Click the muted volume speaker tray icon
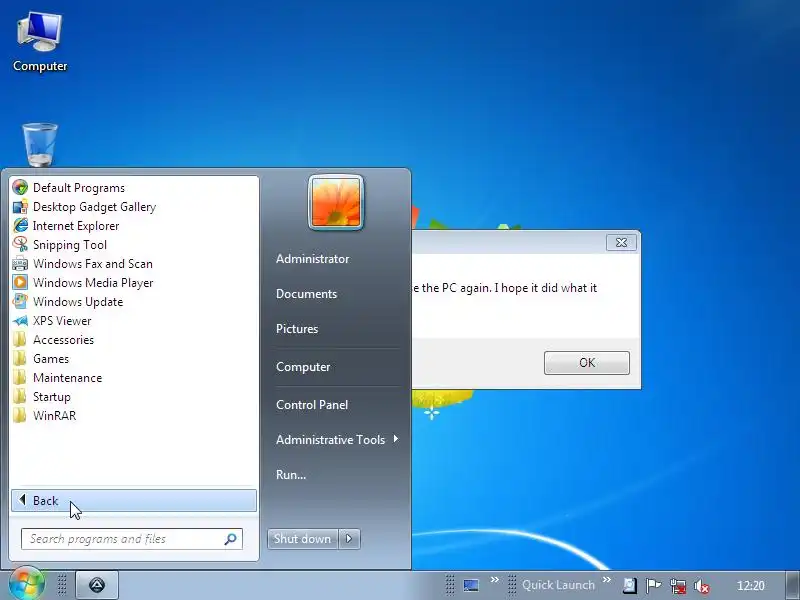The width and height of the screenshot is (800, 600). click(702, 586)
